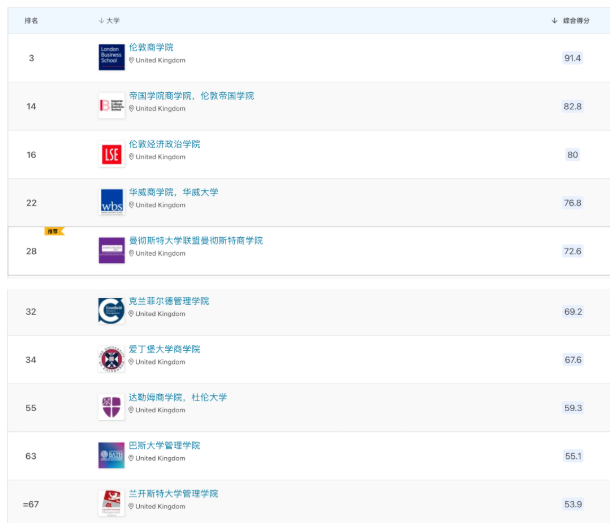Click the score 53.9

pos(573,504)
